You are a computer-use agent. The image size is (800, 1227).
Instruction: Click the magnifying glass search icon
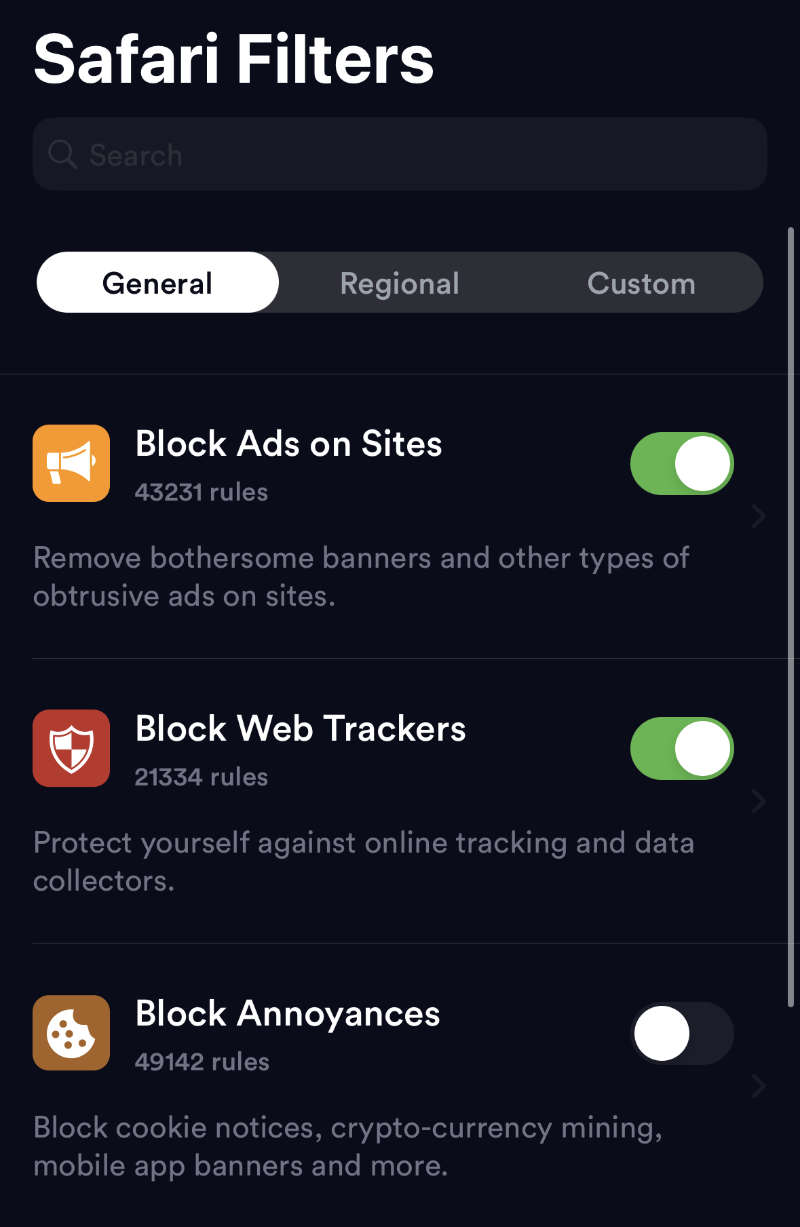pos(62,154)
